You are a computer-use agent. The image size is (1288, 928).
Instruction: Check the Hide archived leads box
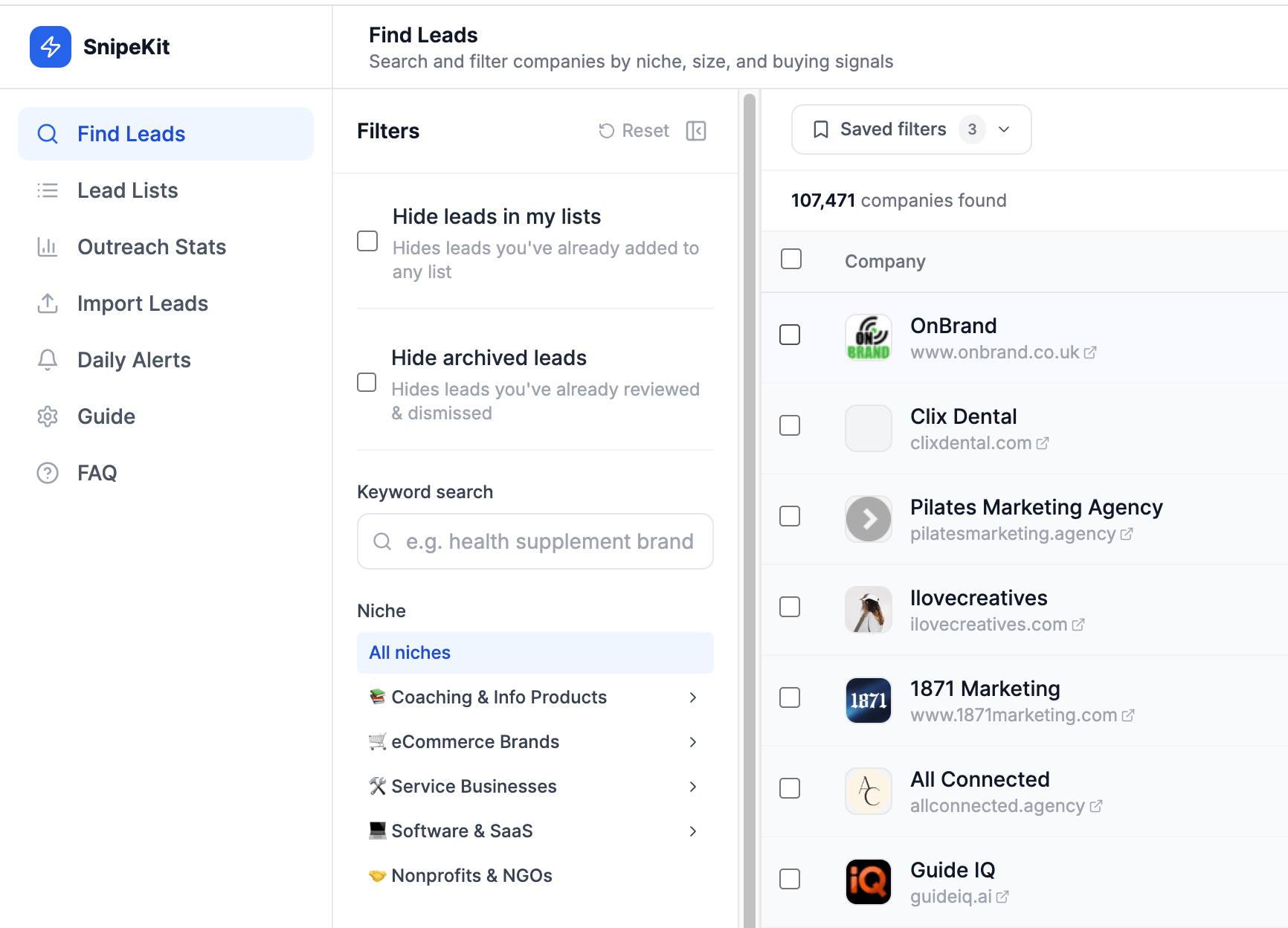pyautogui.click(x=367, y=382)
